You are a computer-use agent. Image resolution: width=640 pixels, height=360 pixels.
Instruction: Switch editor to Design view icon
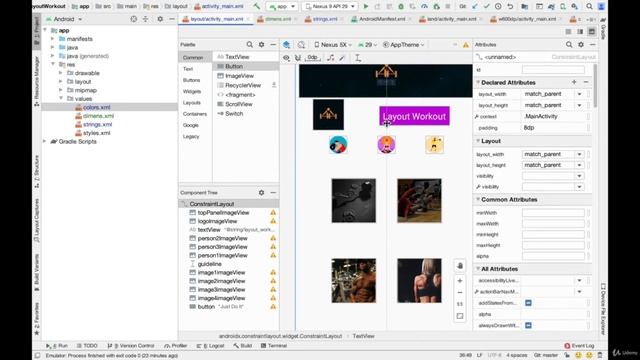point(591,31)
